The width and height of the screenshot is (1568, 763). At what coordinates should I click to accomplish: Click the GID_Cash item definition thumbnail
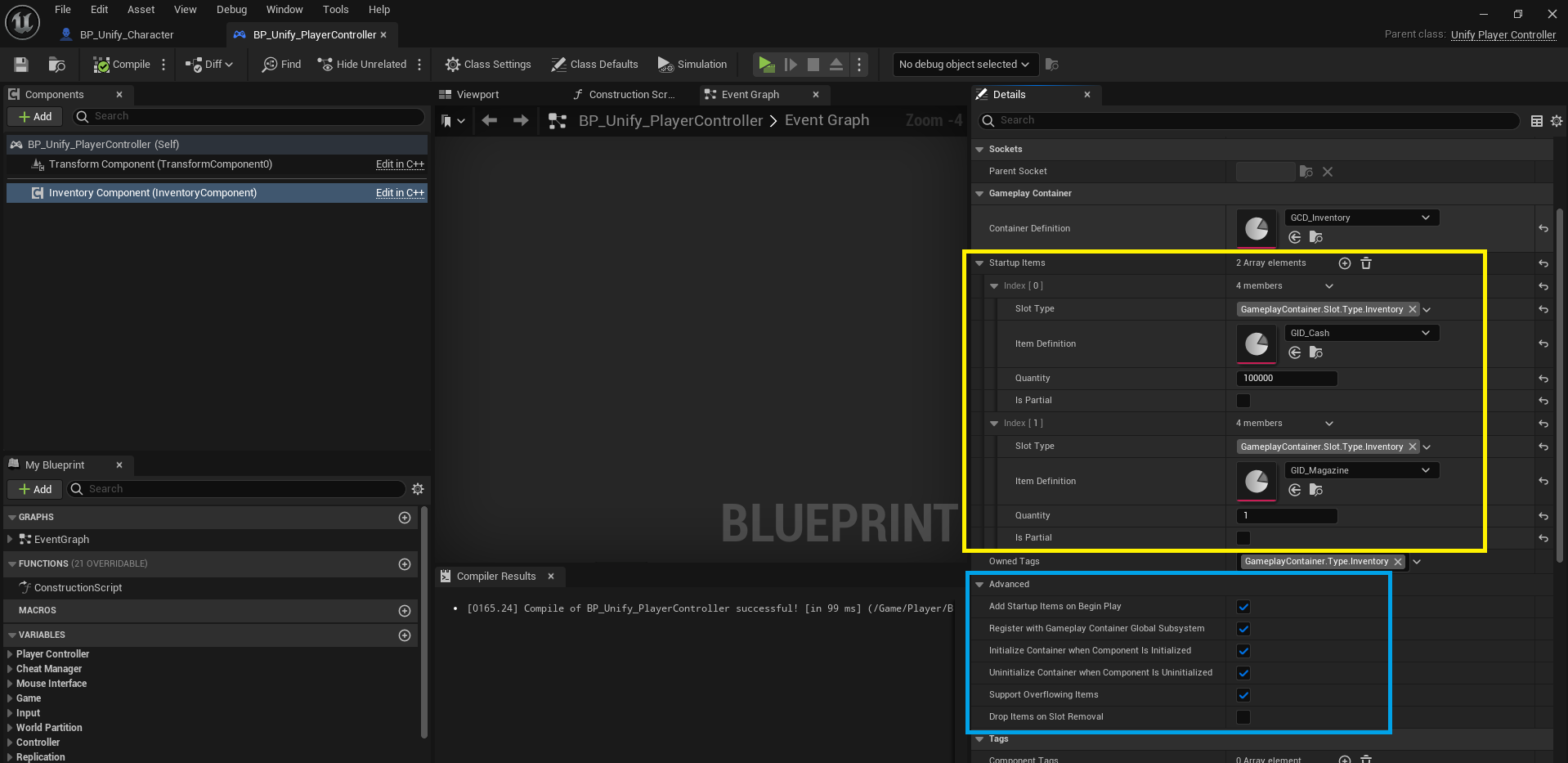[x=1257, y=344]
